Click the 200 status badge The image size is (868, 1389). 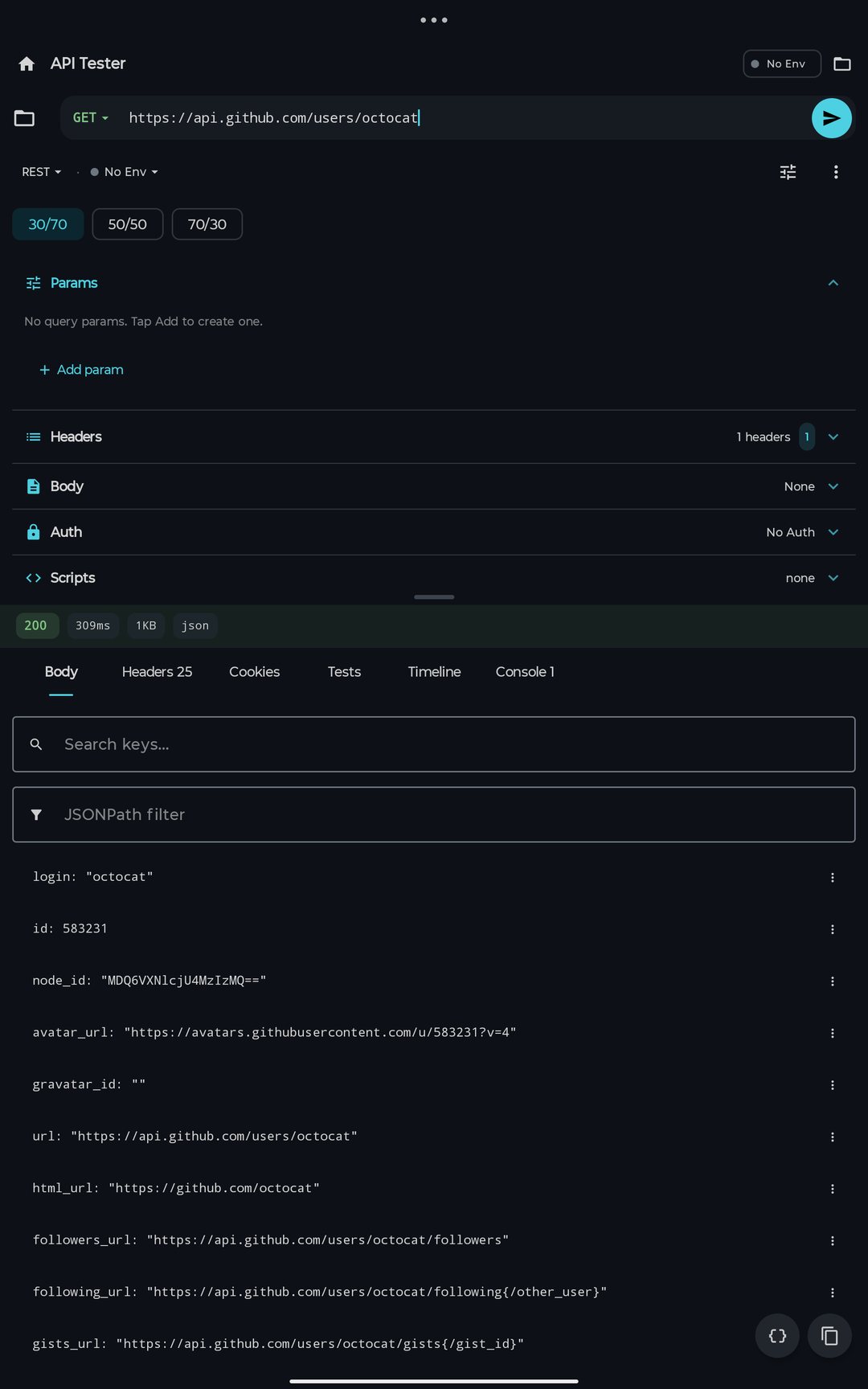coord(37,625)
